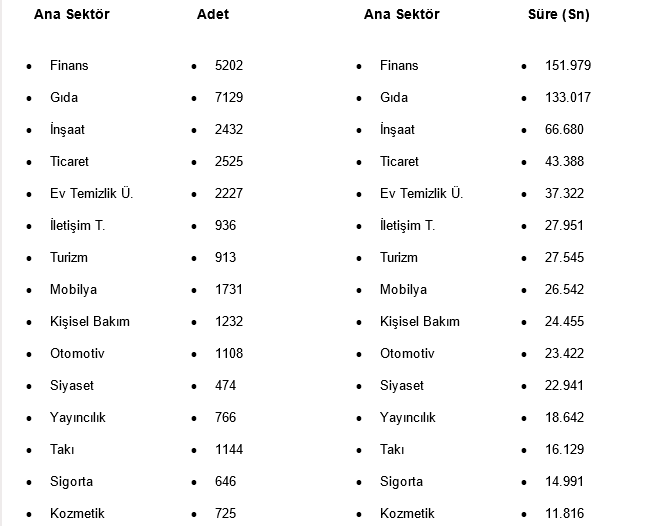Select the value 5202 for Finans
This screenshot has height=526, width=661.
coord(229,66)
